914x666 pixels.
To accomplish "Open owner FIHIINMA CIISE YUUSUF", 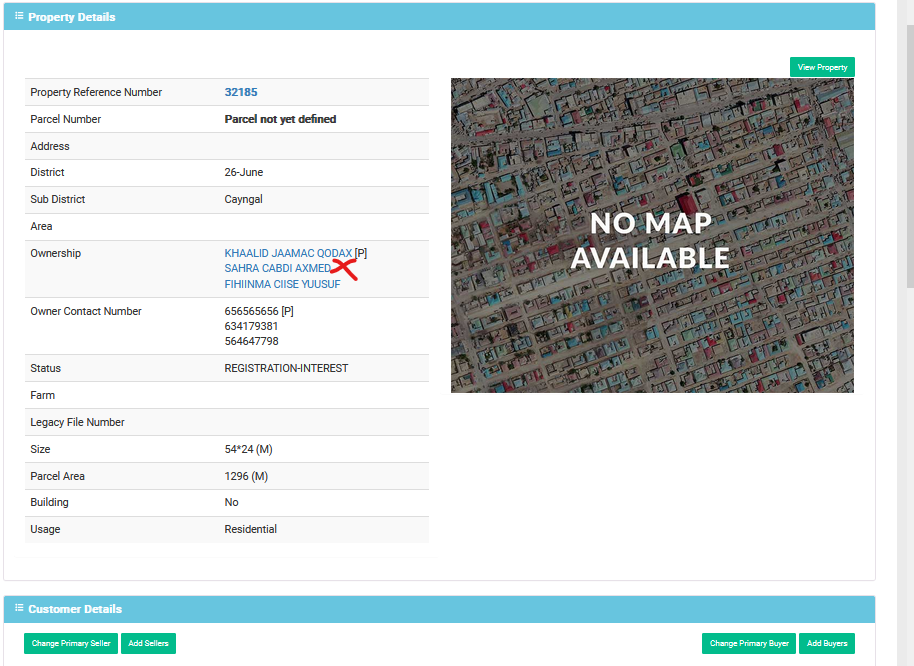I will [x=282, y=284].
